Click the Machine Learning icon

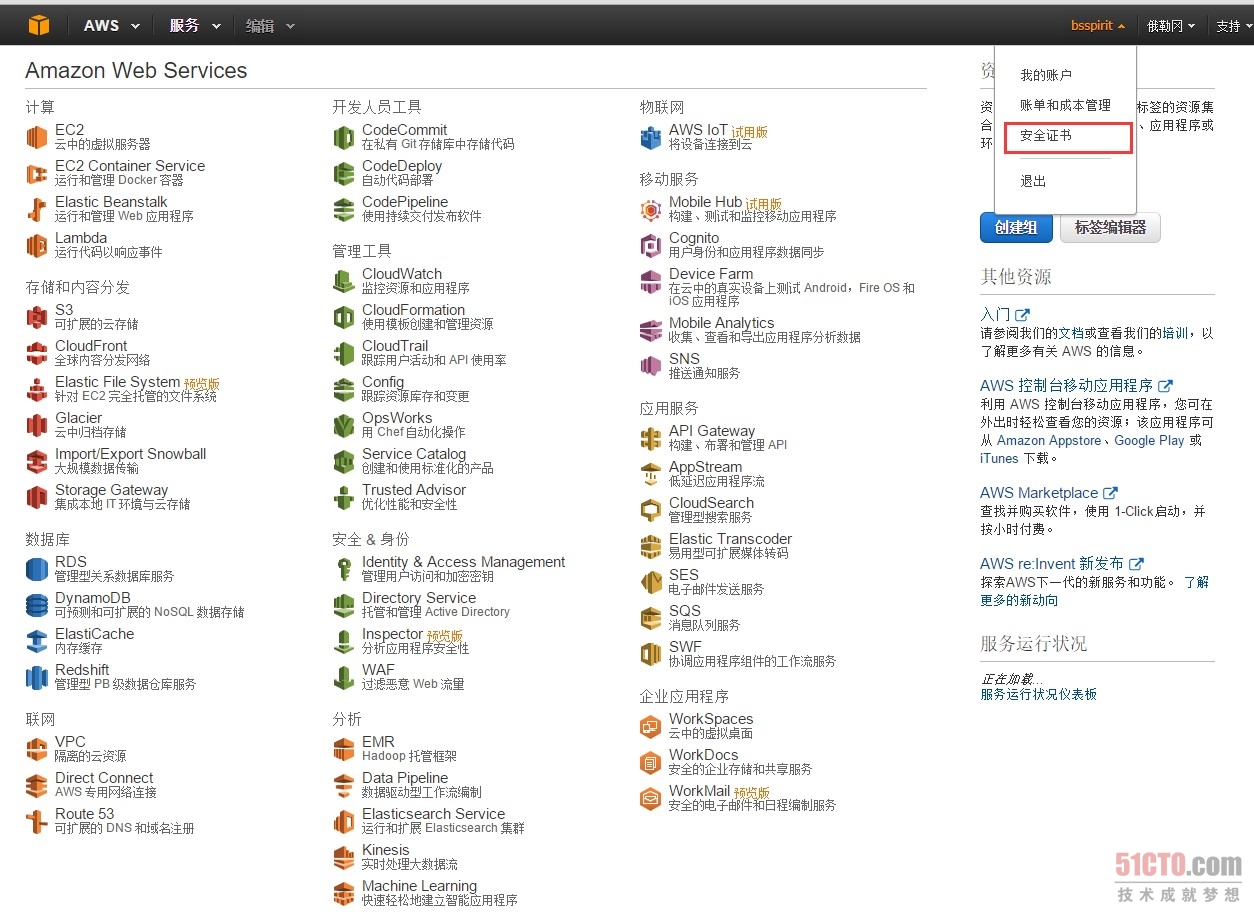click(x=344, y=893)
